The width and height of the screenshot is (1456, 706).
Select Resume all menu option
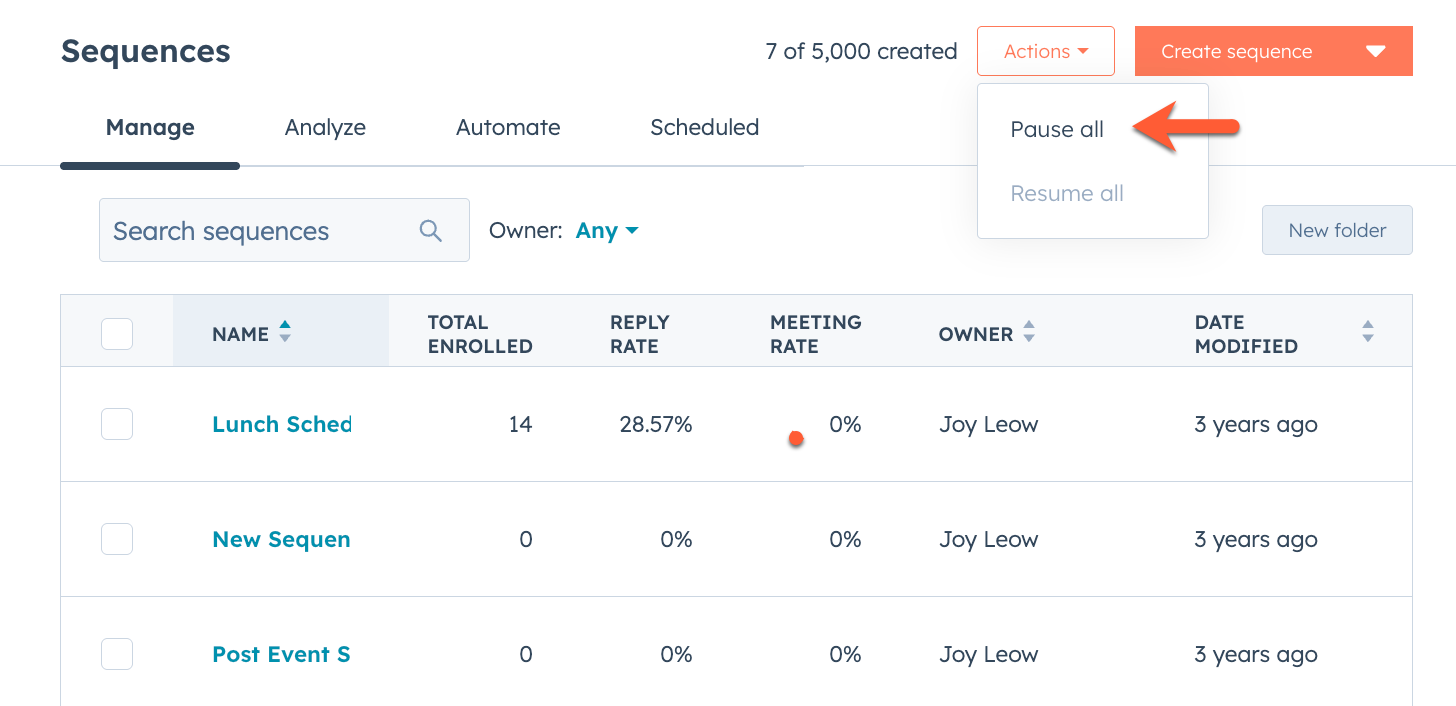pos(1067,193)
